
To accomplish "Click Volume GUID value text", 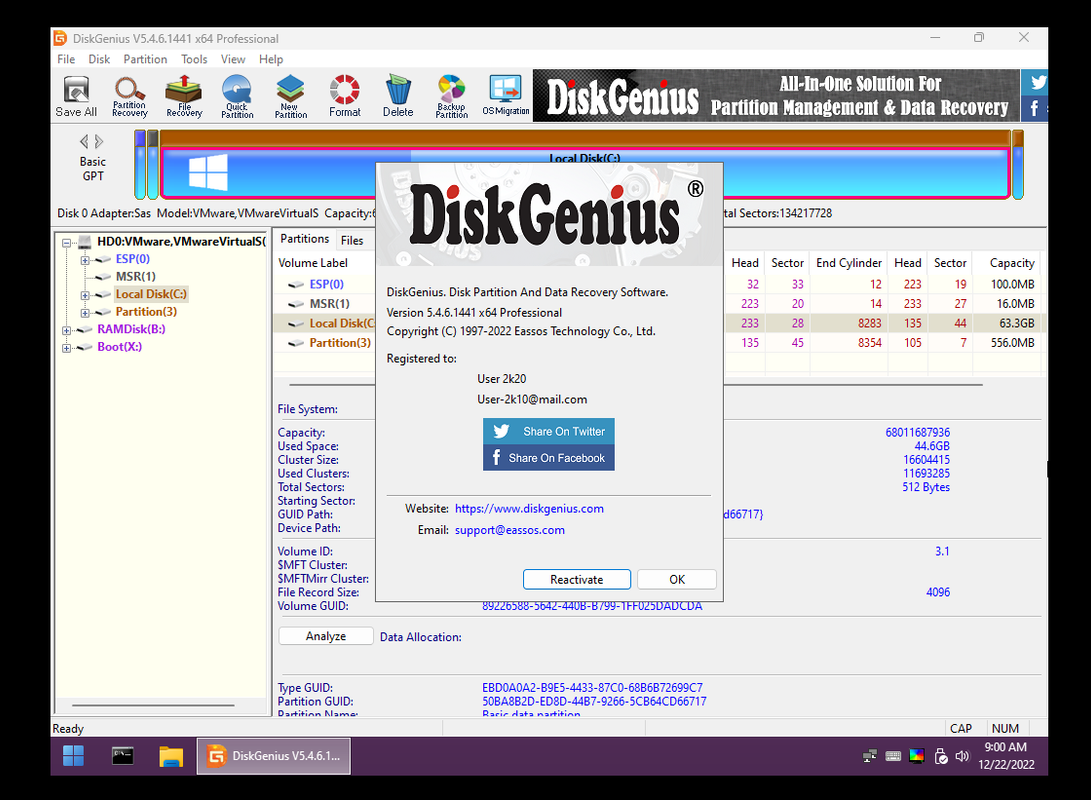I will (592, 607).
